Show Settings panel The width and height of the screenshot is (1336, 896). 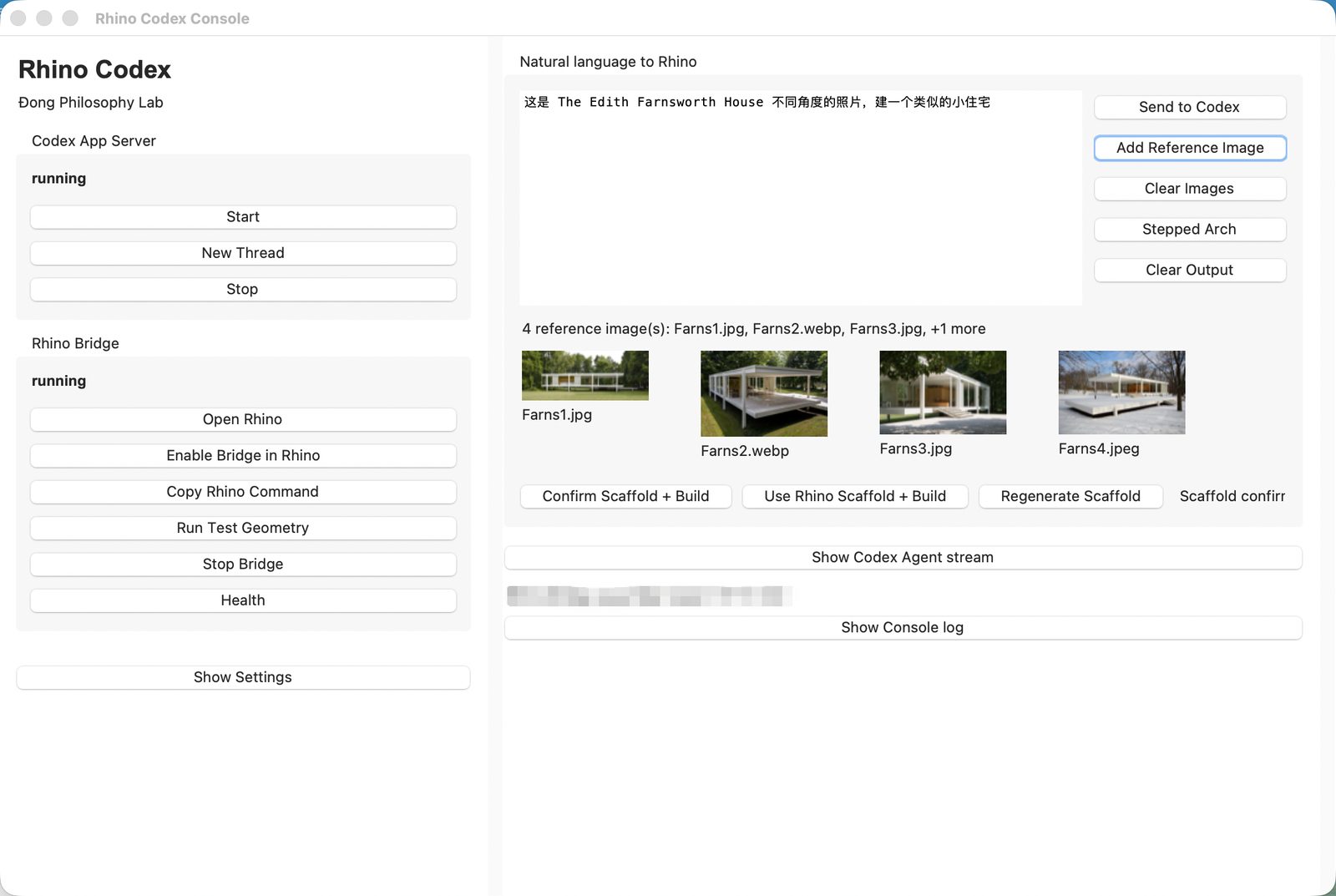tap(243, 677)
